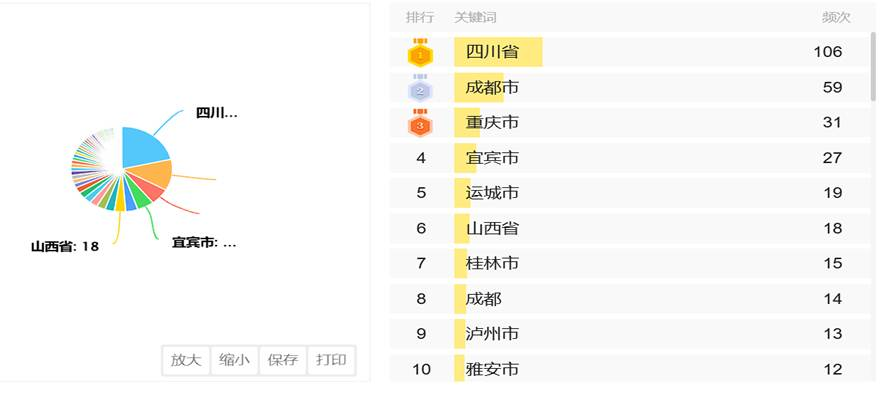Screen dimensions: 886x393
Task: Save the chart with 保存 button
Action: point(283,360)
